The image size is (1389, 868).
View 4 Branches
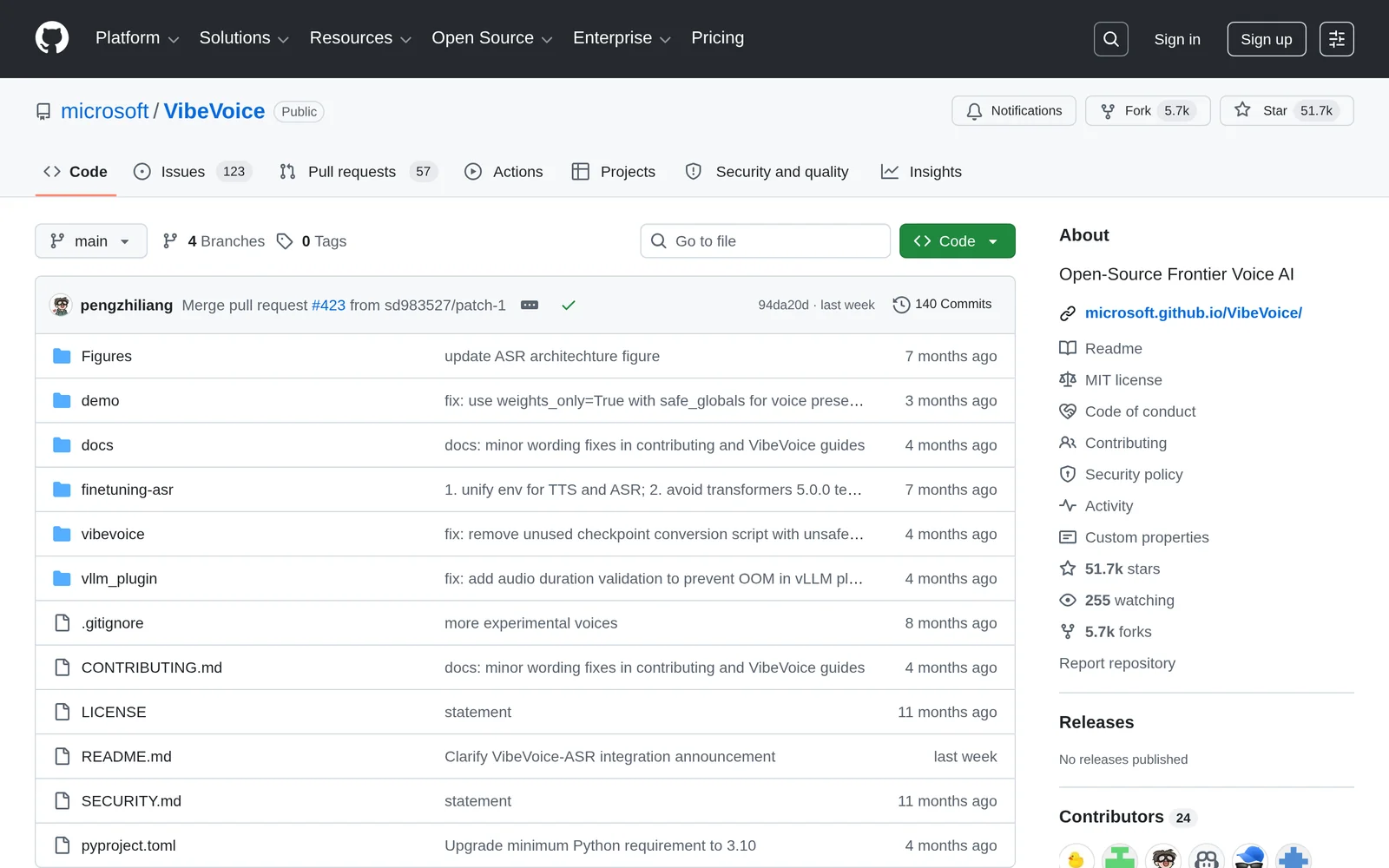click(x=214, y=241)
